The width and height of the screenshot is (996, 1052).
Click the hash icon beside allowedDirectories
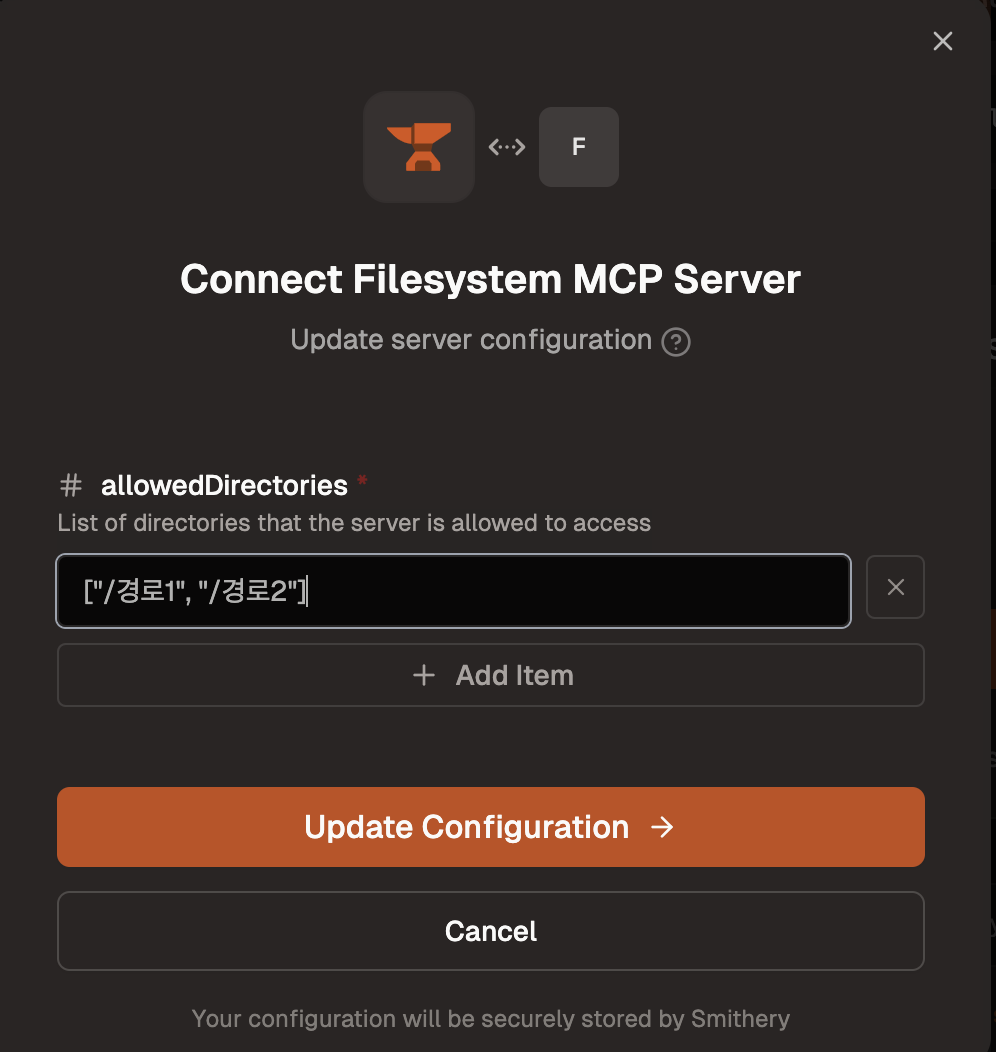[x=71, y=486]
